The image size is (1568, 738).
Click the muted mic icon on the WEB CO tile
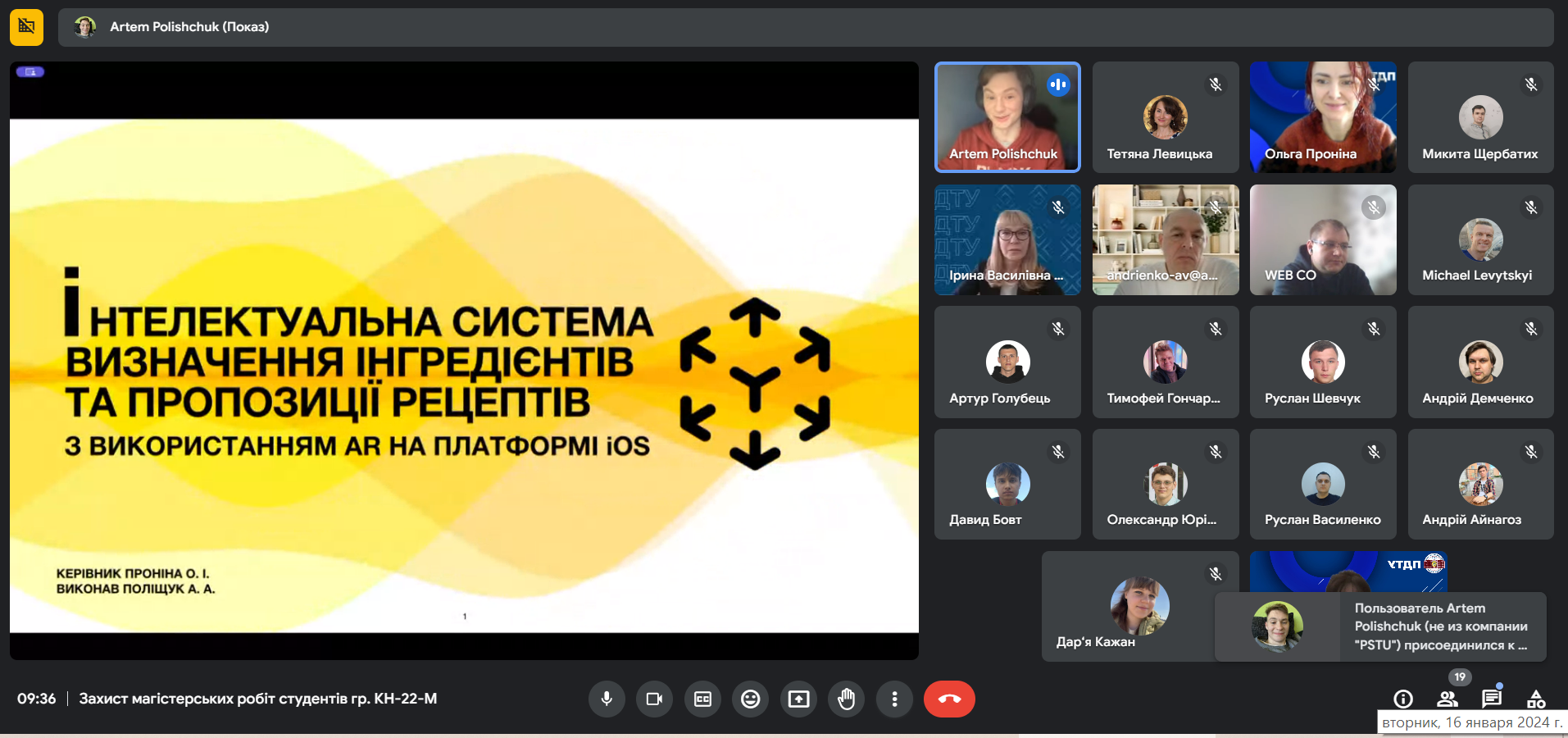coord(1374,207)
